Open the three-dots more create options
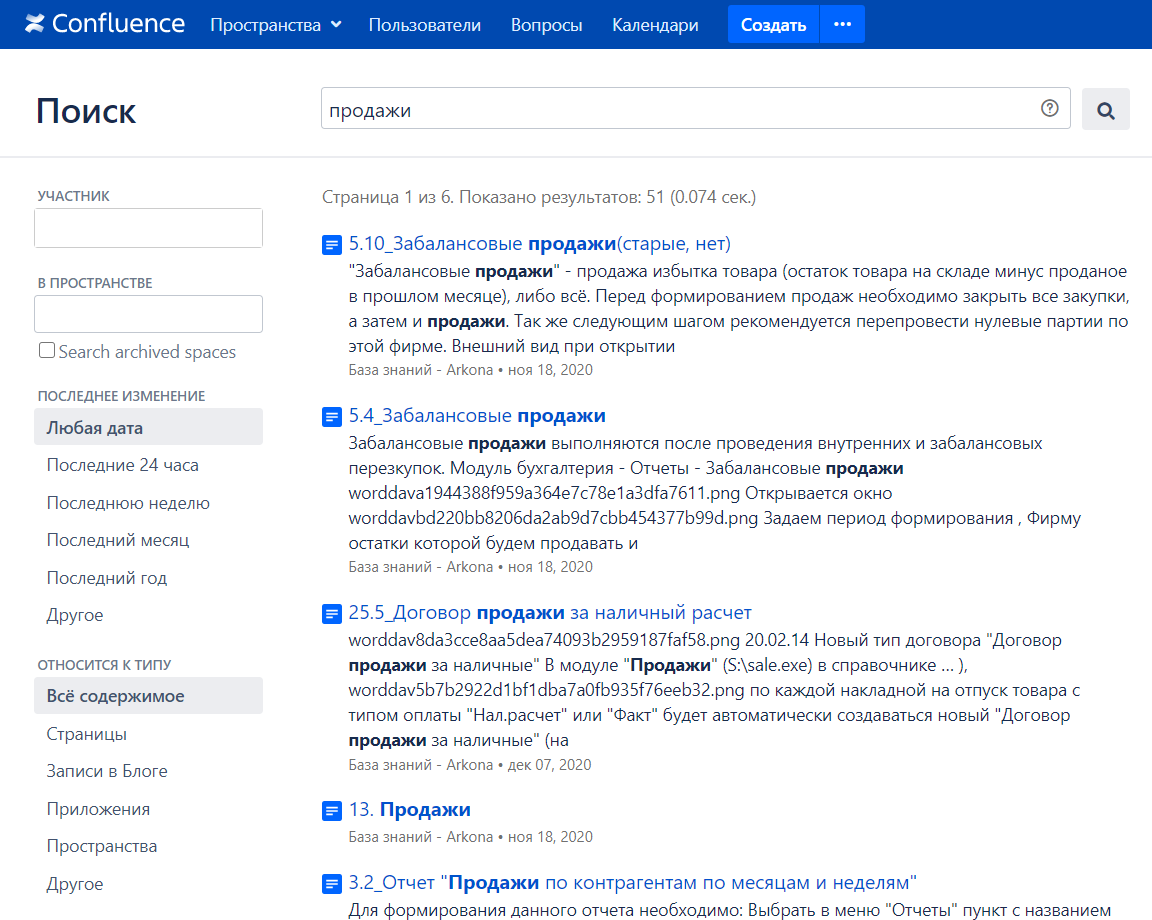Screen dimensions: 1152x920 pyautogui.click(x=842, y=24)
